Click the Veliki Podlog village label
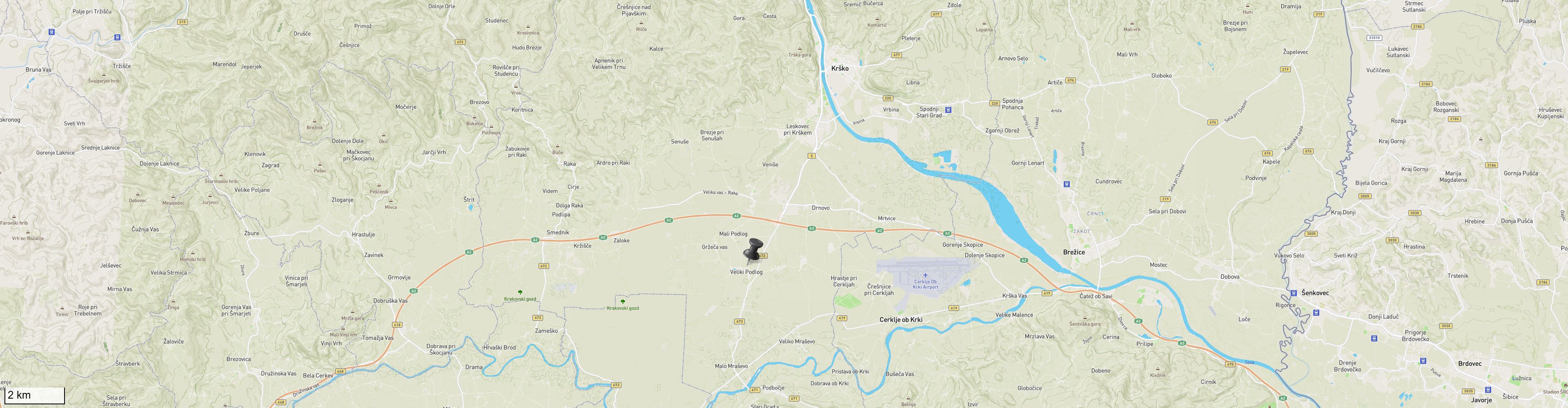 click(746, 272)
